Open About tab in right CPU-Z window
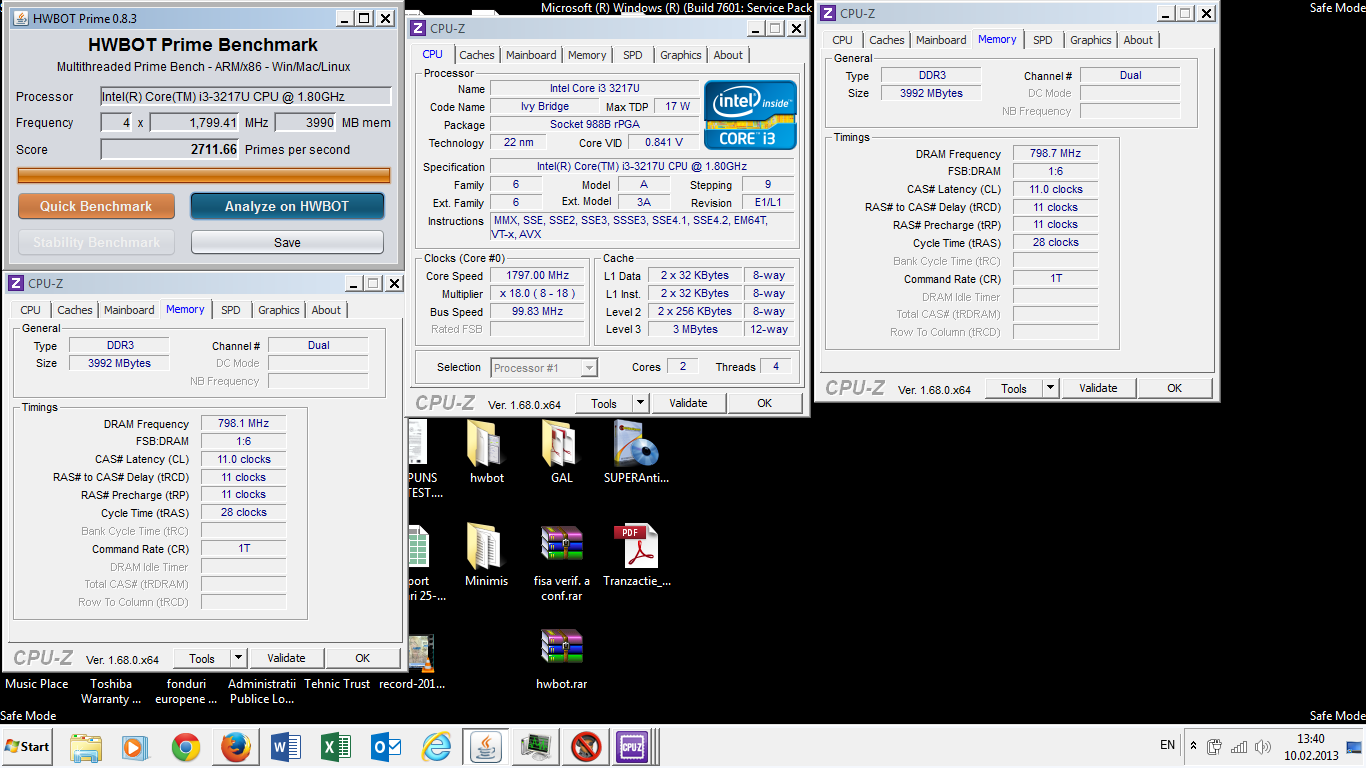 pos(1138,40)
